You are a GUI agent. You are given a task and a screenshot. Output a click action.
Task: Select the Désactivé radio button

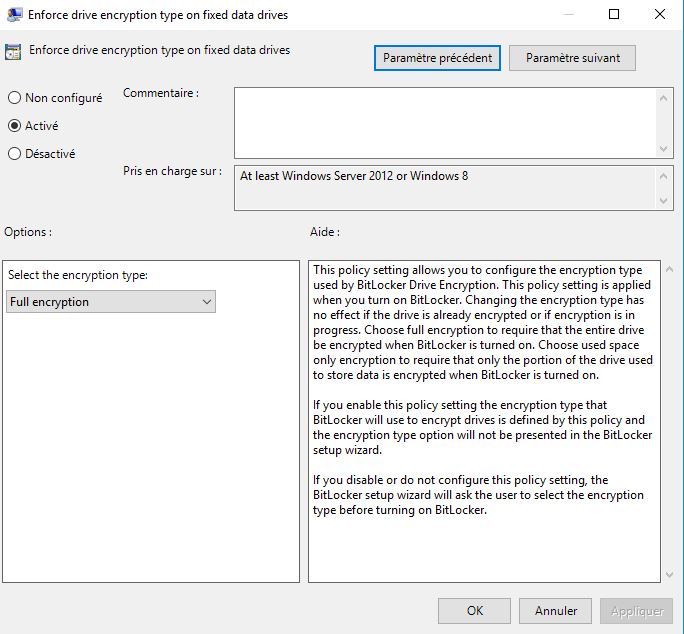[14, 154]
